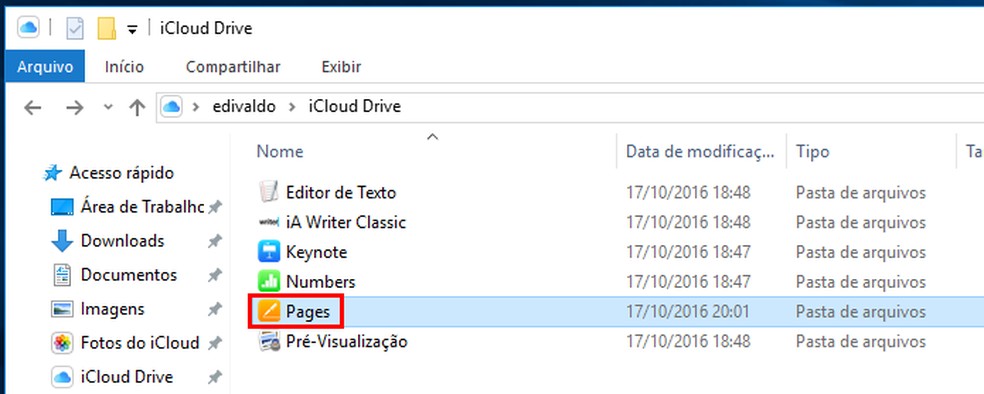This screenshot has width=984, height=394.
Task: Open Área de Trabalho in sidebar
Action: (142, 206)
